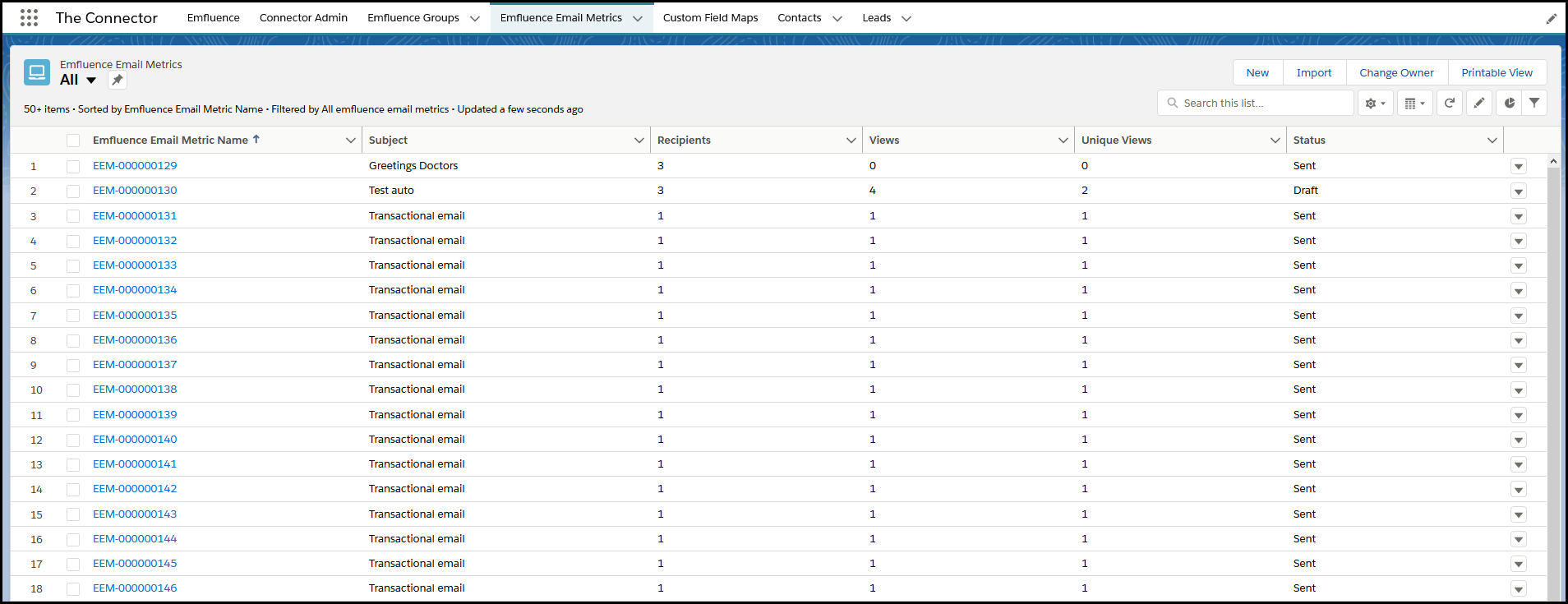Click the Printable View button
1568x604 pixels.
[x=1497, y=72]
